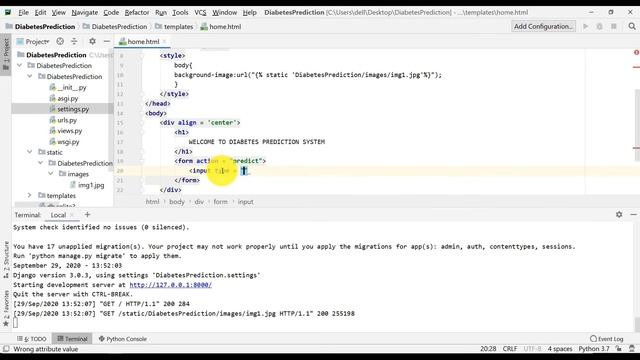This screenshot has height=360, width=640.
Task: Hide the Project tool window
Action: (107, 41)
